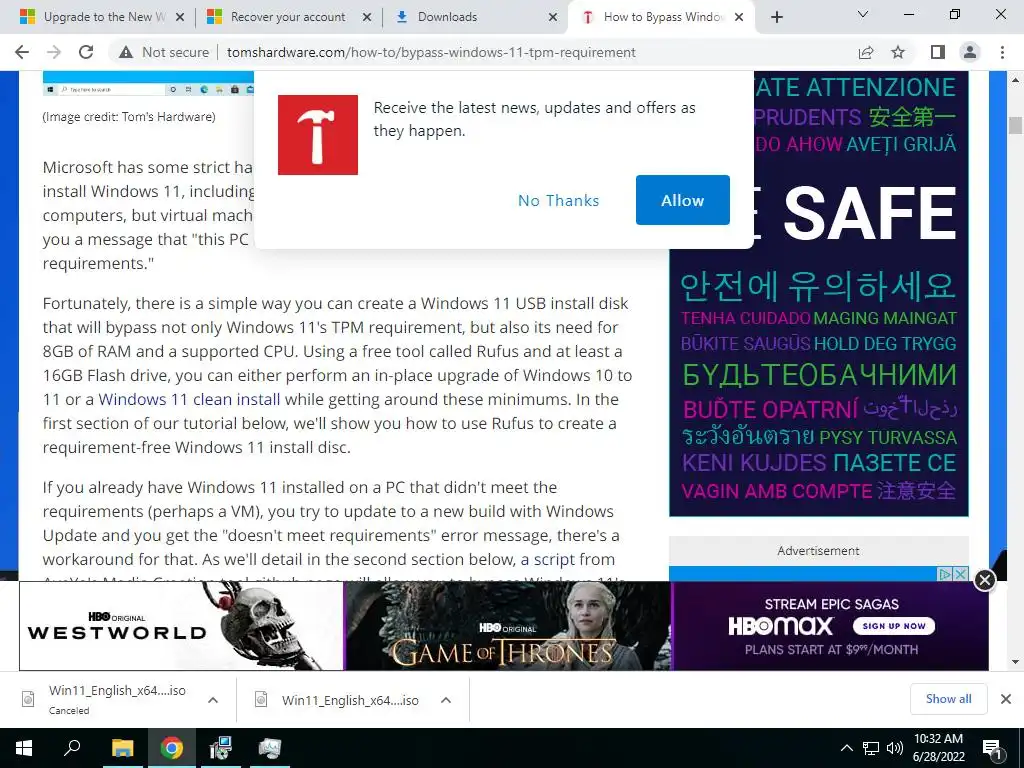Screen dimensions: 1024x768
Task: Open the Action Center notifications
Action: [993, 749]
